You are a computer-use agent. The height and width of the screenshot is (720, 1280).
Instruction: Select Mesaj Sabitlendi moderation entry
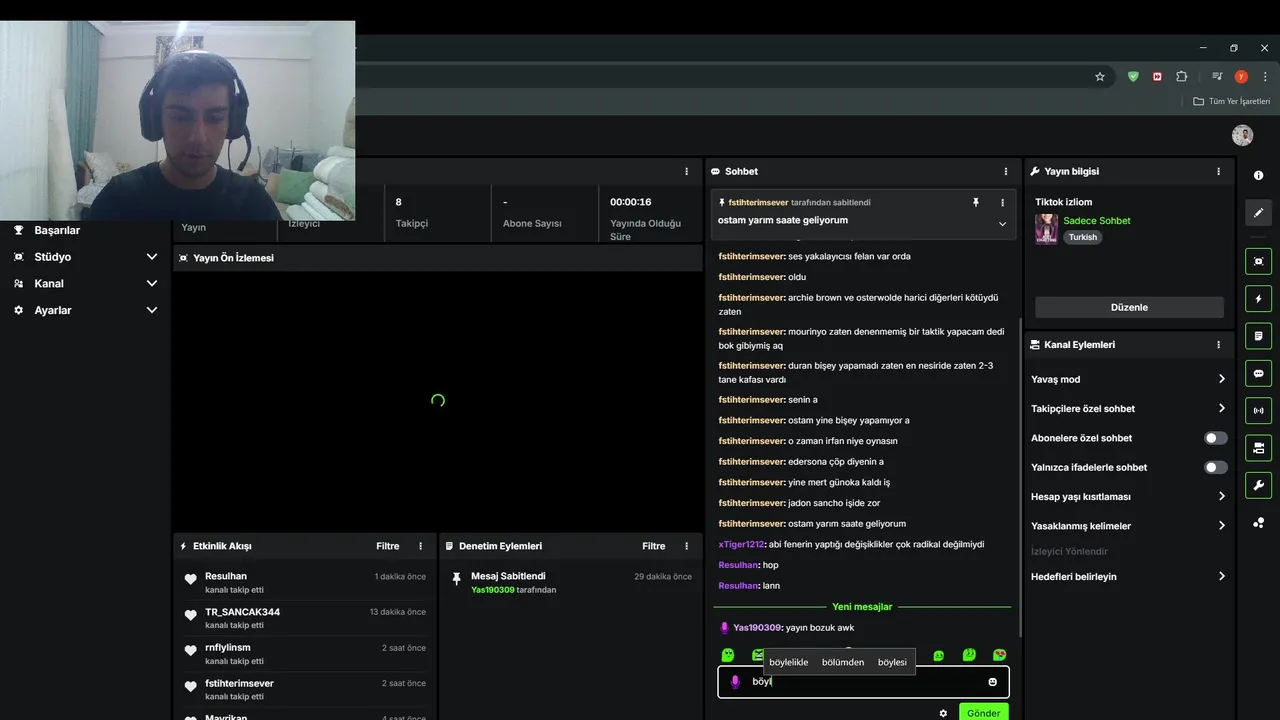click(571, 583)
